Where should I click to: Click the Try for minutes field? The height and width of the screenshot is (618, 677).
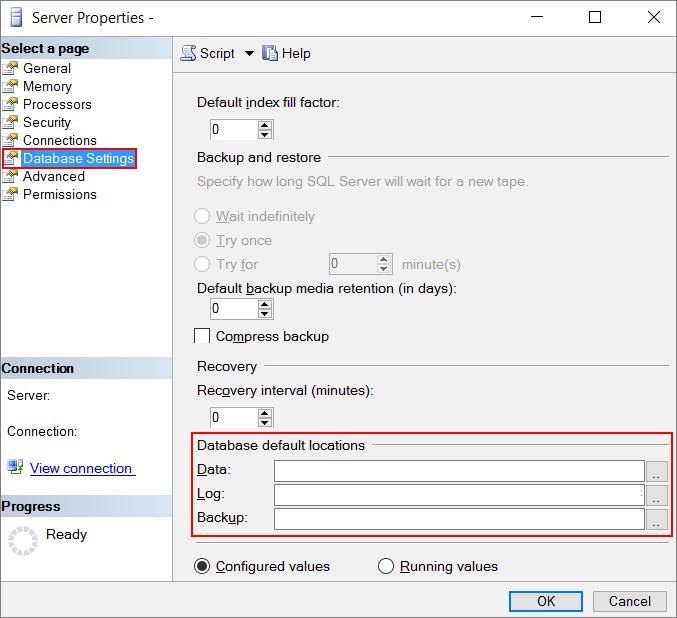pos(353,264)
